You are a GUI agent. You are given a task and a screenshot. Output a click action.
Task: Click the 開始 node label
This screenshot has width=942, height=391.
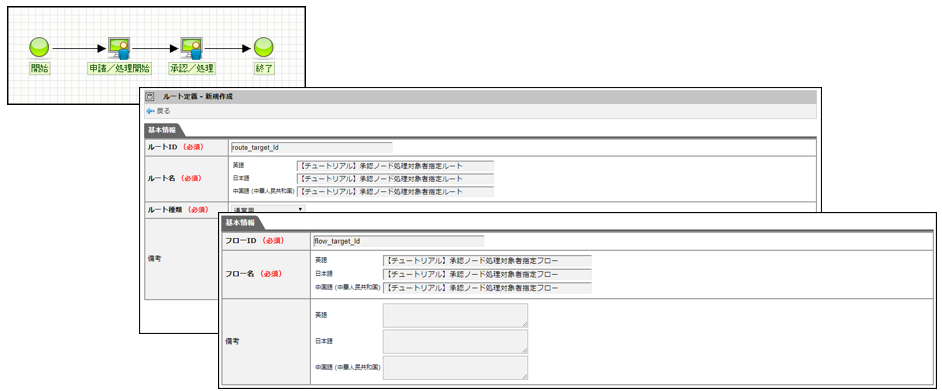40,68
